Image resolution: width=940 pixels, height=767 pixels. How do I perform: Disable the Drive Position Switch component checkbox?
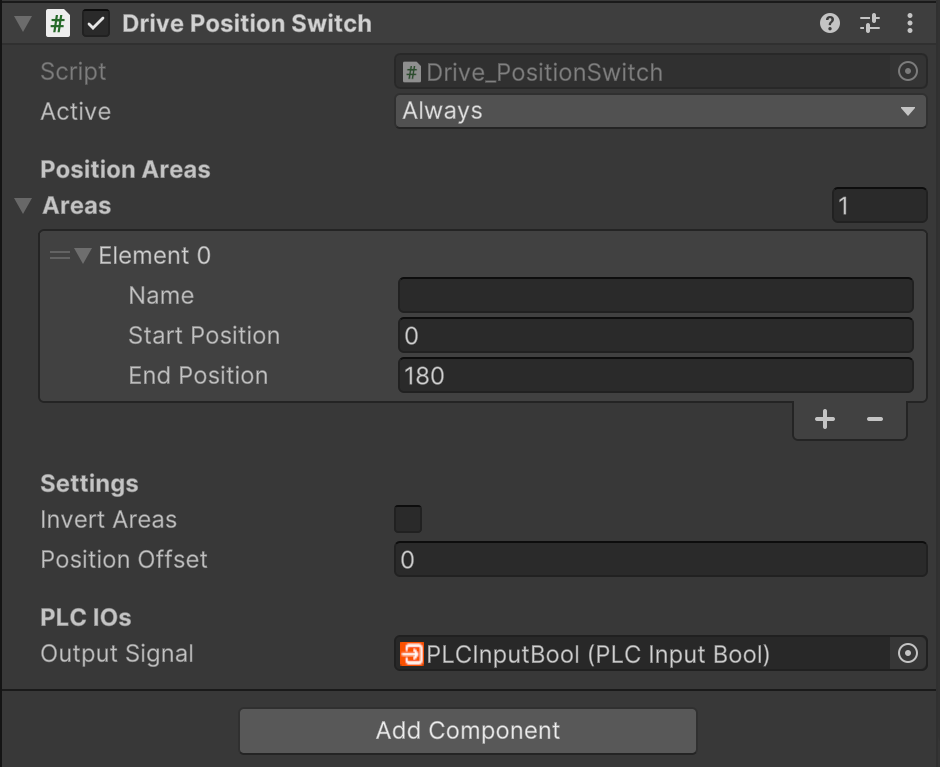[x=96, y=24]
